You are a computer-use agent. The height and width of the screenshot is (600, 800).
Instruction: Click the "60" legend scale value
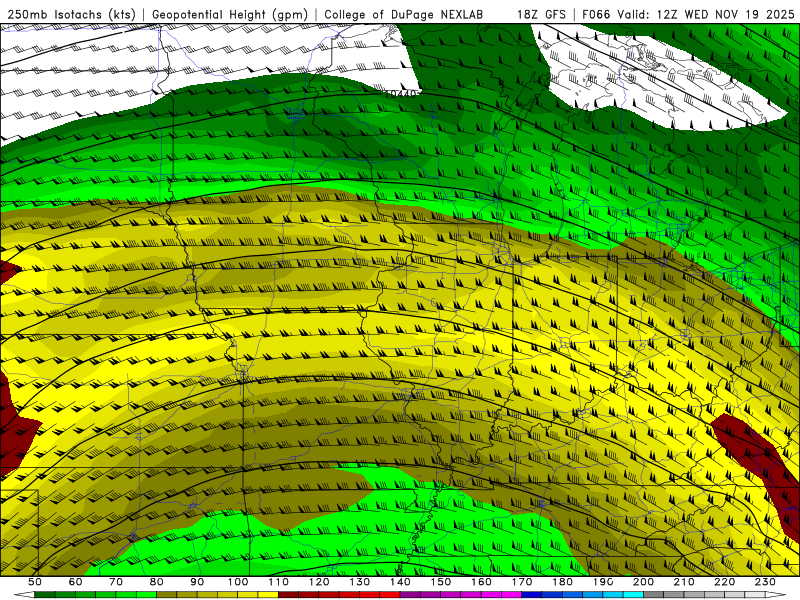[x=76, y=582]
